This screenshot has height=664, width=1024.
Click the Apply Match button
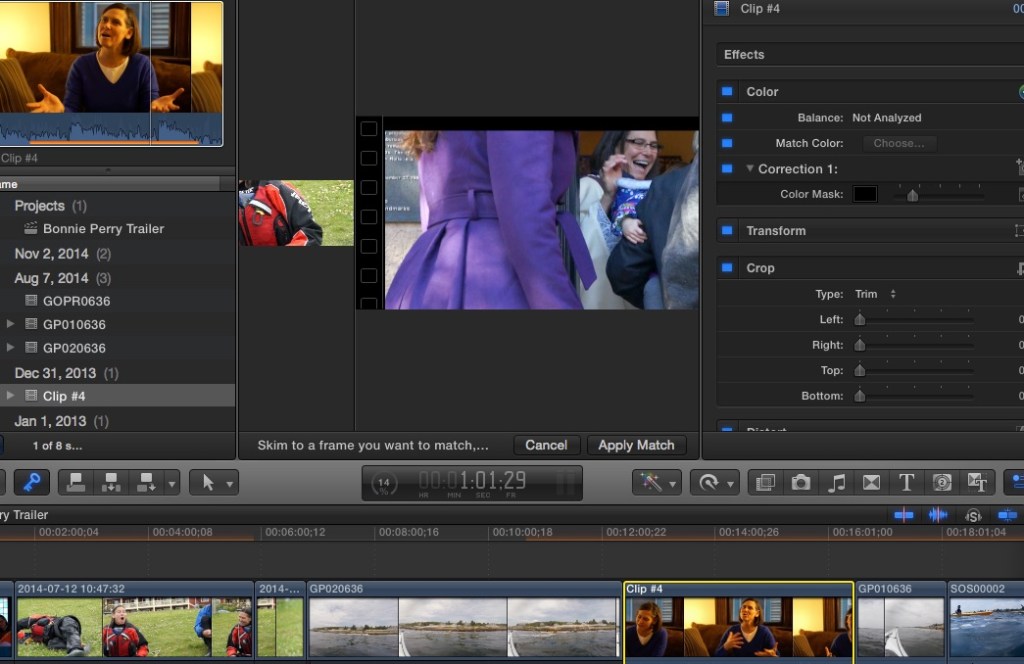point(636,445)
